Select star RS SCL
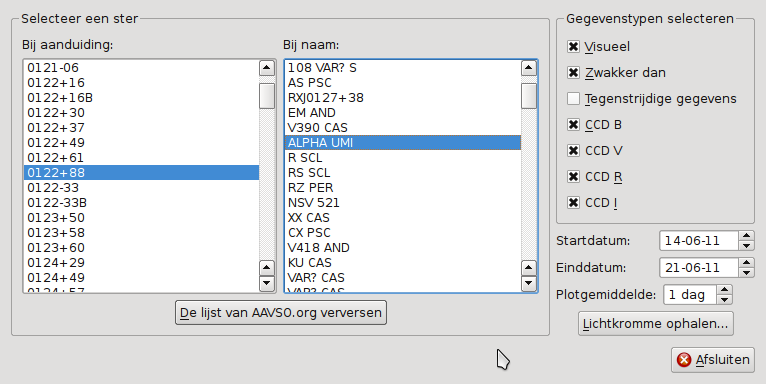 (403, 172)
